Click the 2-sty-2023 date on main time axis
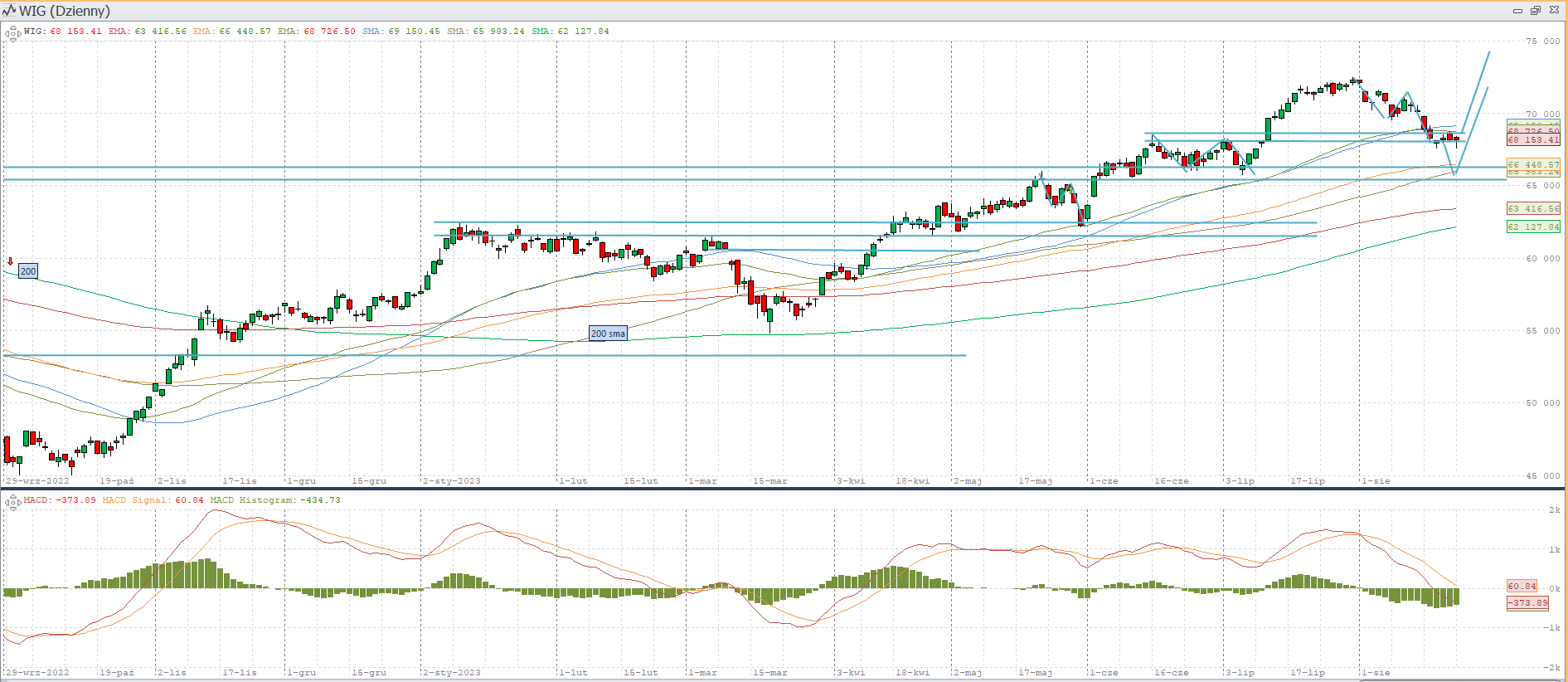Viewport: 1568px width, 682px height. (x=452, y=481)
